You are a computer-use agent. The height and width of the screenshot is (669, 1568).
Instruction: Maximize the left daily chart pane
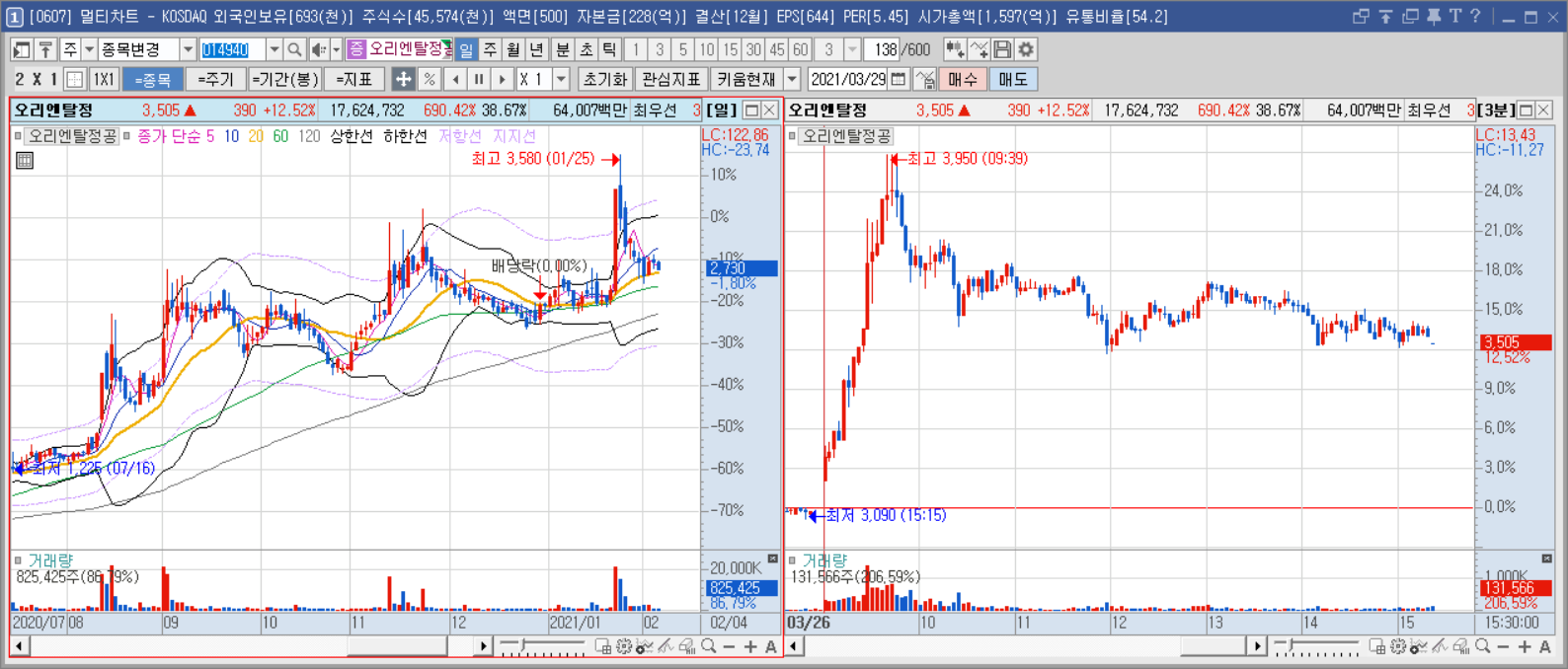pos(751,110)
